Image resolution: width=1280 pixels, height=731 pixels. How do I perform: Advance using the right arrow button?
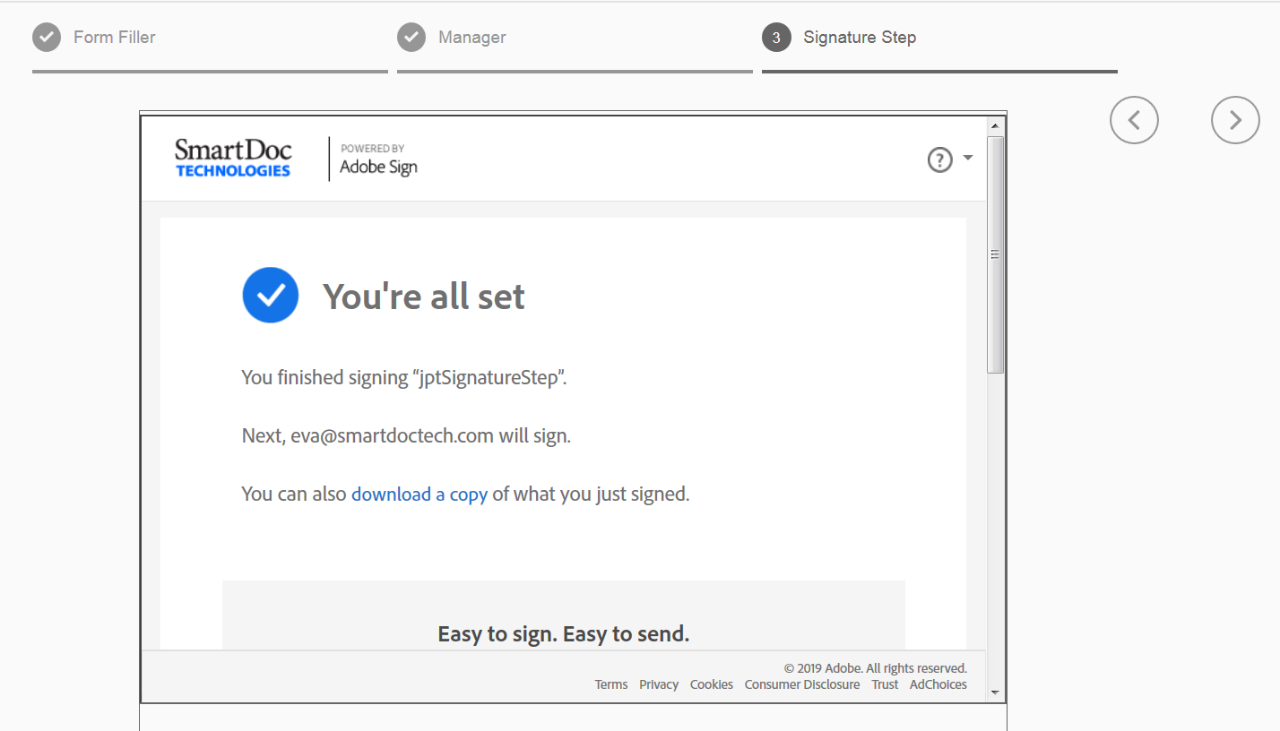(x=1235, y=119)
